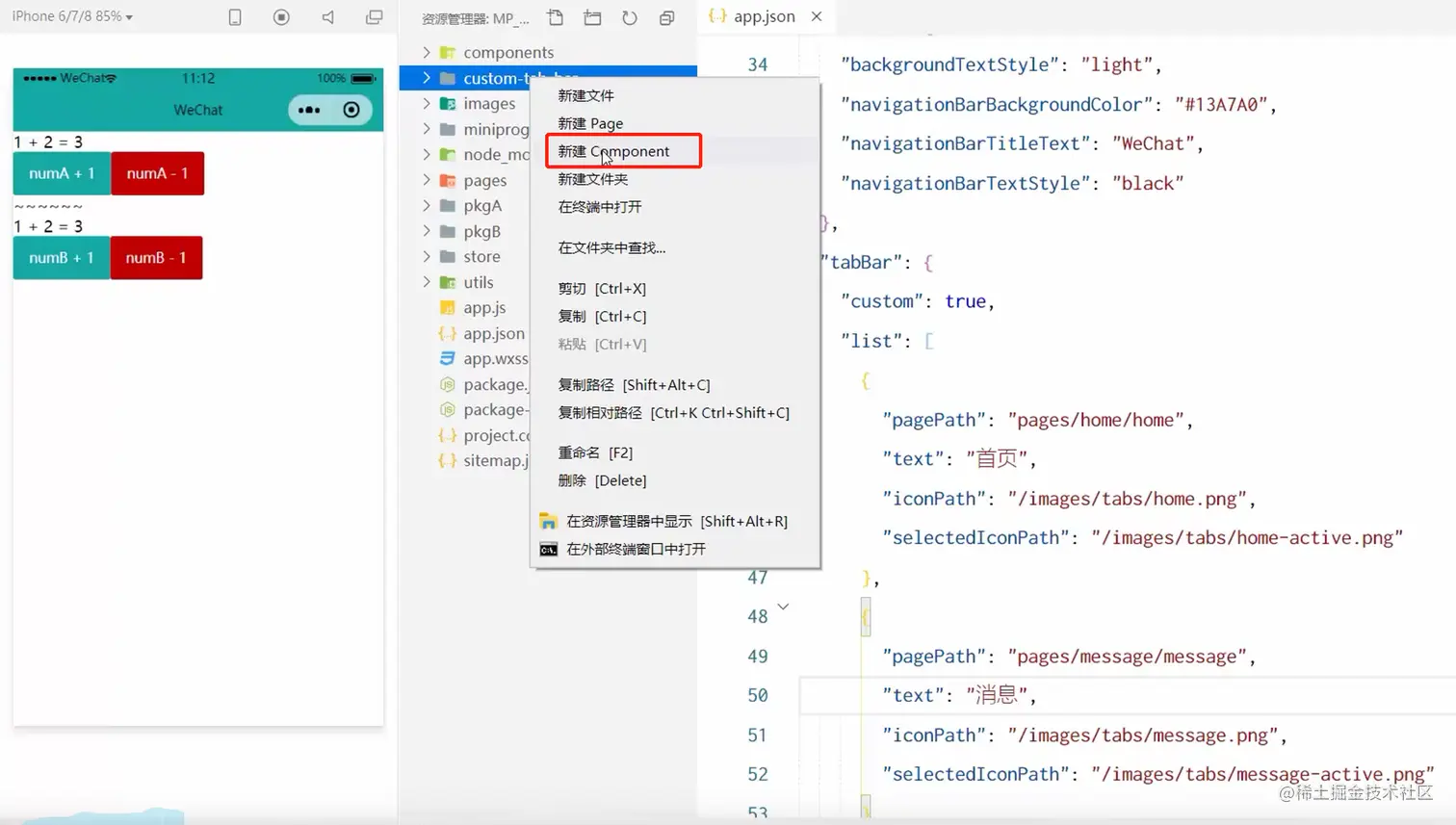
Task: Expand the pages folder
Action: tap(427, 180)
